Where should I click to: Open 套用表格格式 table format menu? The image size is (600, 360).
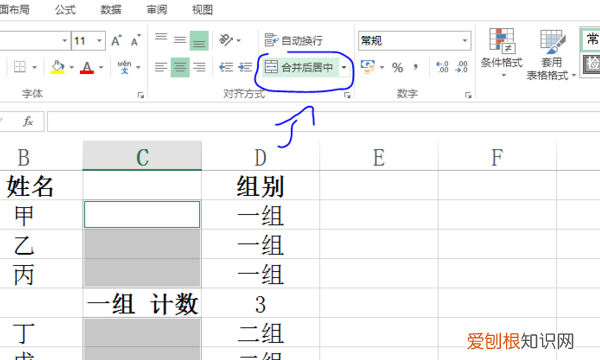551,54
